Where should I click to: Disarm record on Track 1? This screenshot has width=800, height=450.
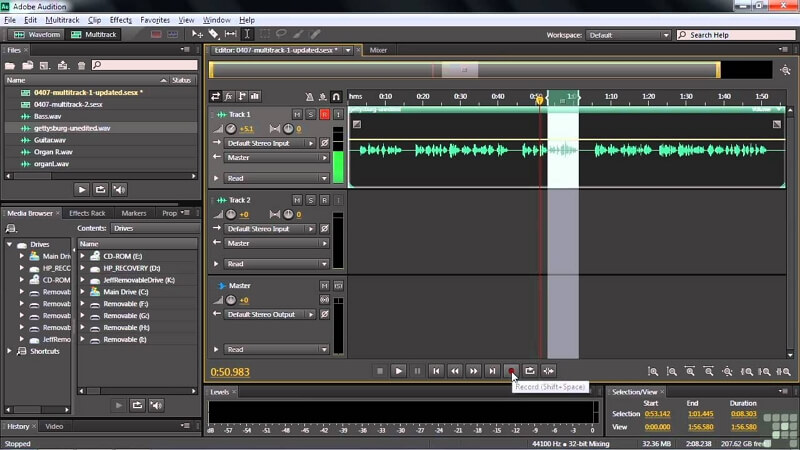click(324, 114)
